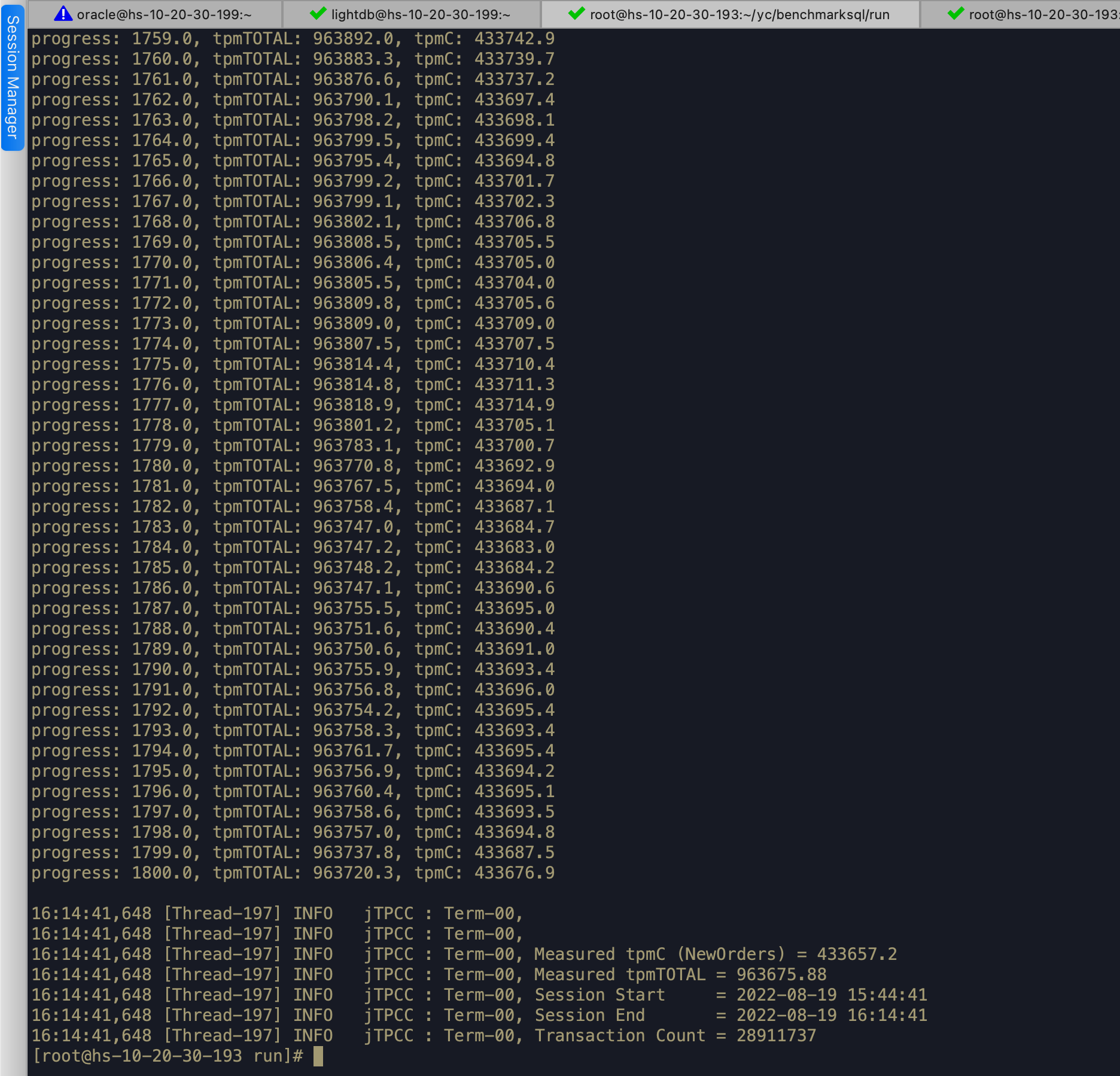Click Session End timestamp 2022-08-19 16:14:41

[832, 1016]
